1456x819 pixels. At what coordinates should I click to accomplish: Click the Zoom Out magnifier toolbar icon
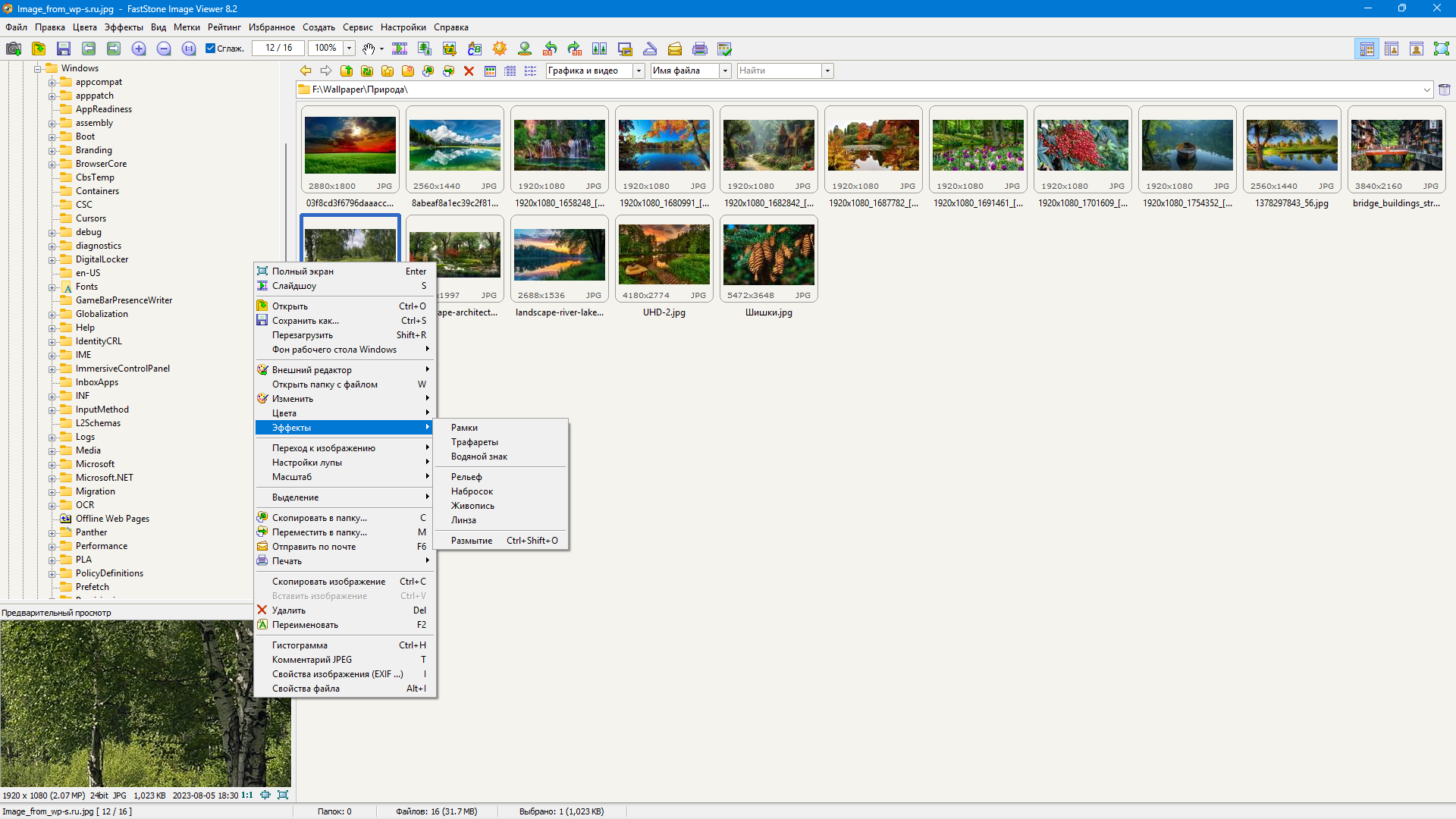click(x=164, y=49)
